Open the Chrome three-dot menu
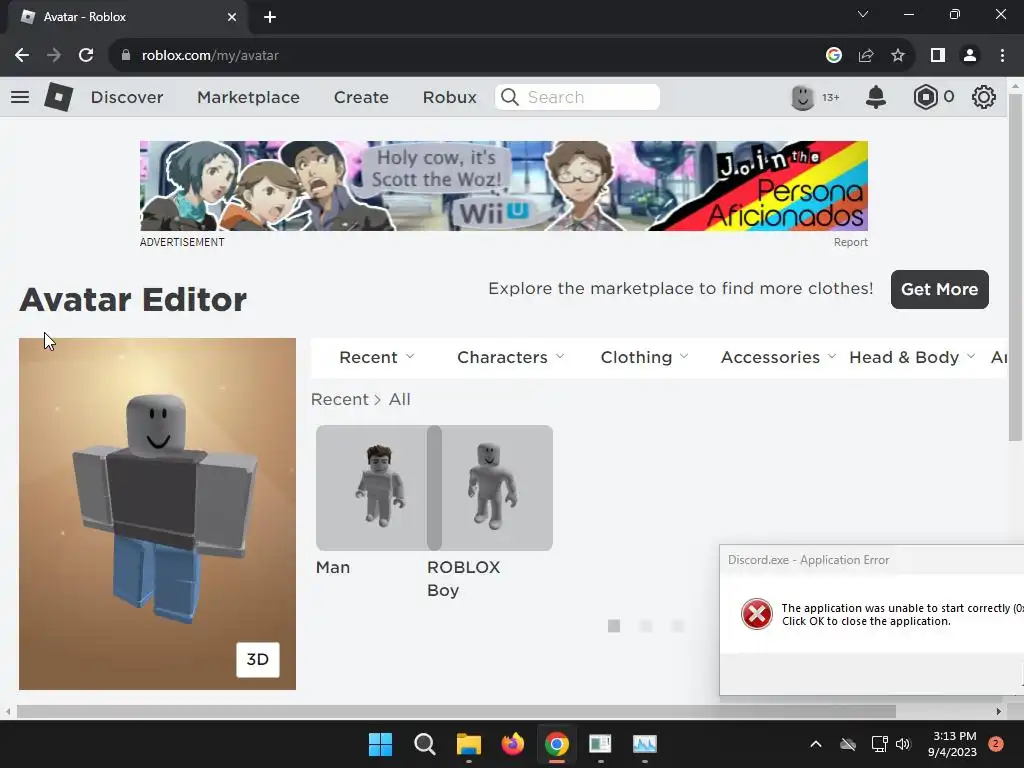Image resolution: width=1024 pixels, height=768 pixels. pyautogui.click(x=1002, y=56)
